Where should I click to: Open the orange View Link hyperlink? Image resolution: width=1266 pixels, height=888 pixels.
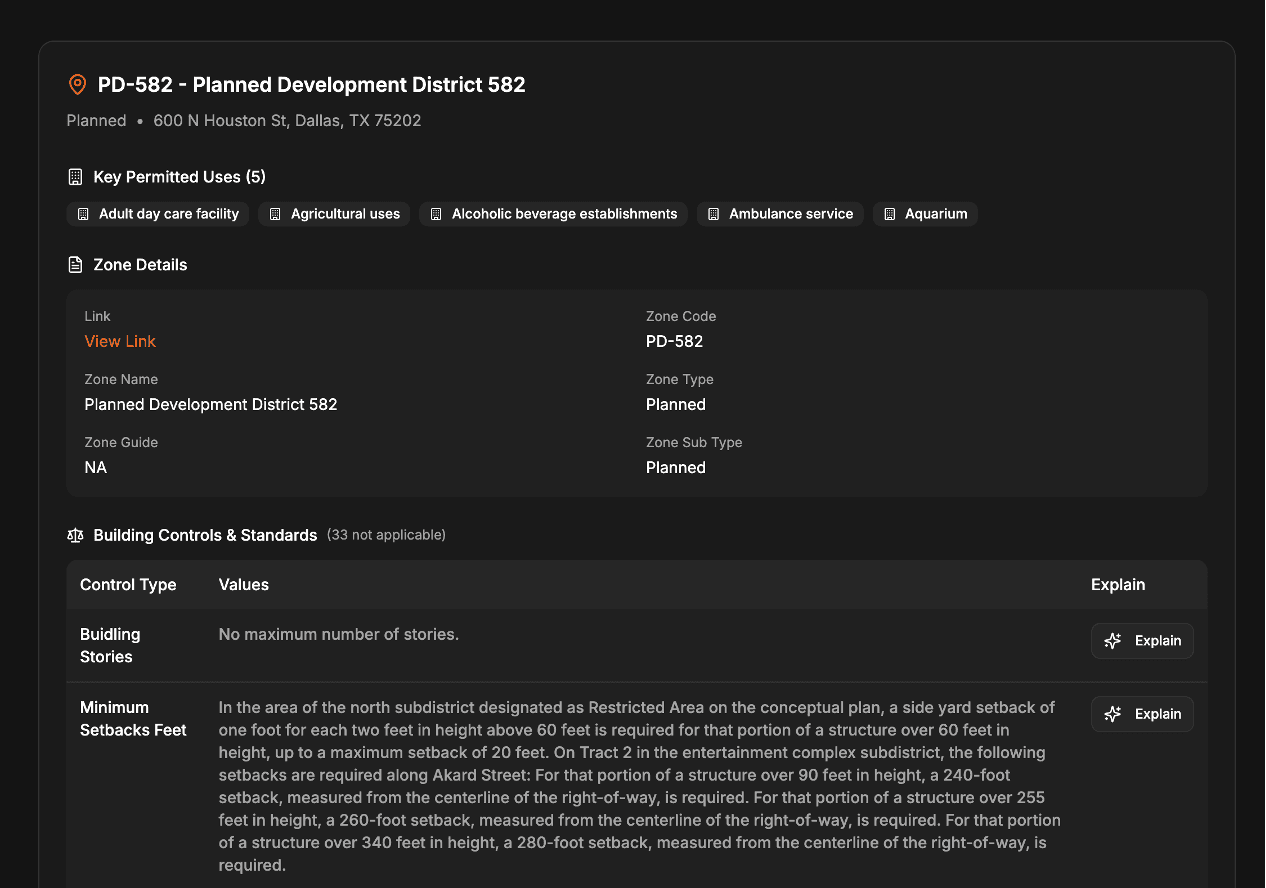120,341
